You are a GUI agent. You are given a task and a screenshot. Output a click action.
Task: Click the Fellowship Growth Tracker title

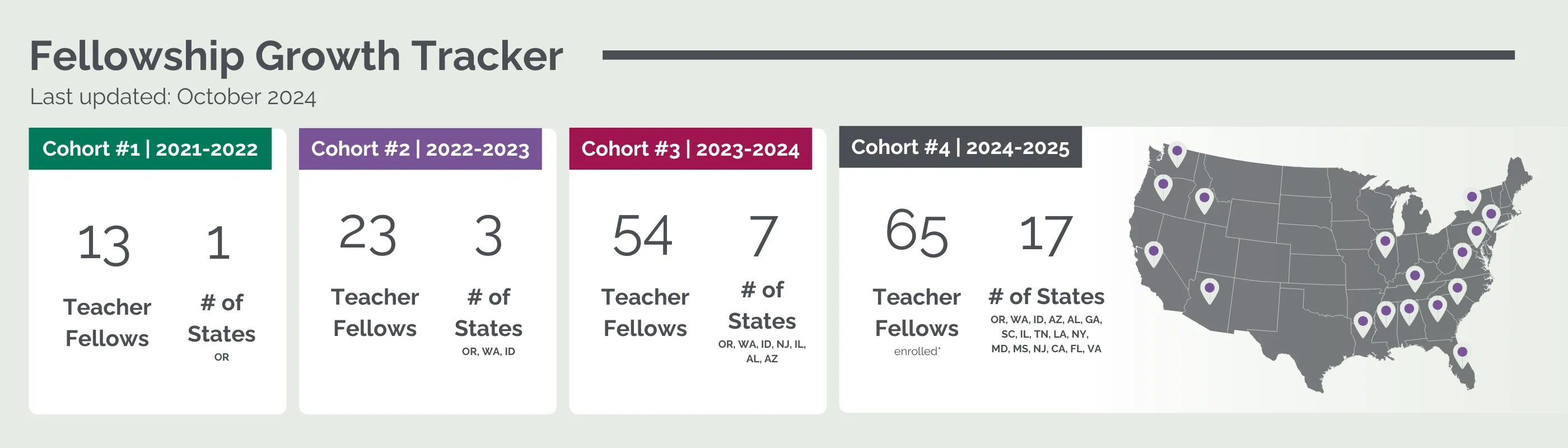(296, 57)
